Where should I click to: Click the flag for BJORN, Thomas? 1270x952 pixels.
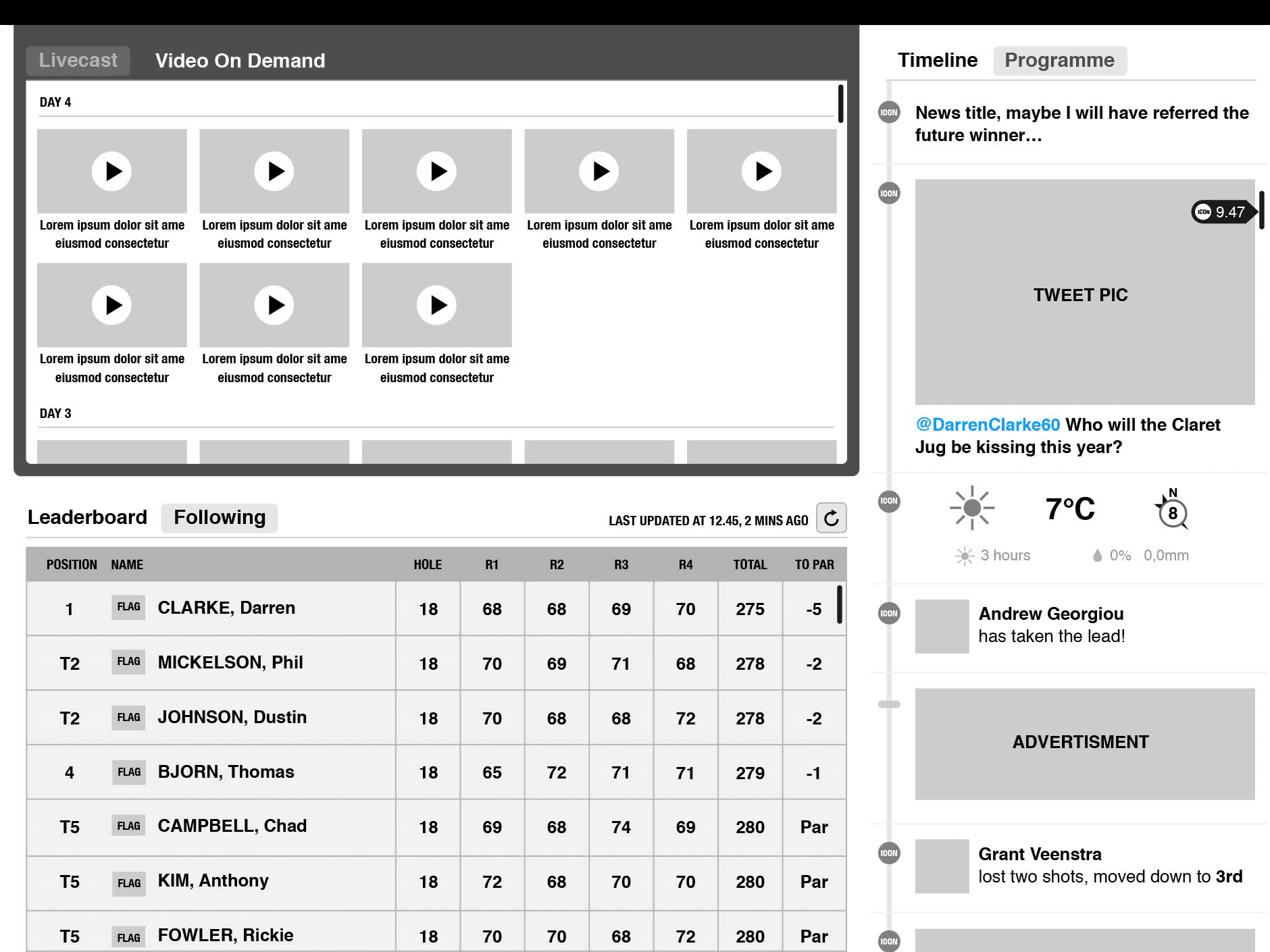tap(128, 772)
